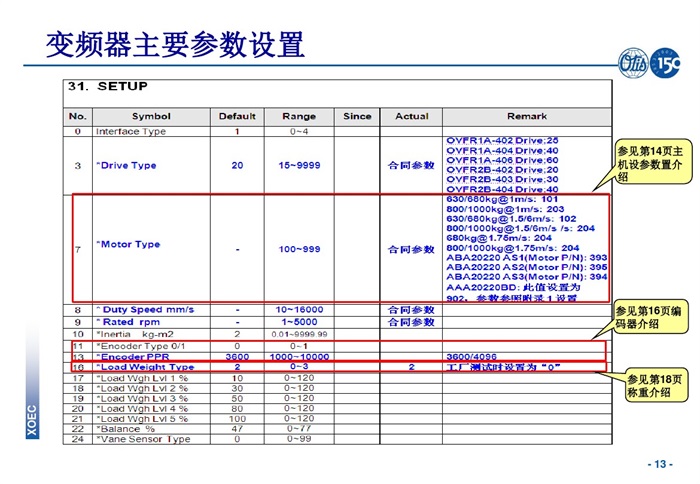Click the 'Symbol' column header

click(x=151, y=117)
